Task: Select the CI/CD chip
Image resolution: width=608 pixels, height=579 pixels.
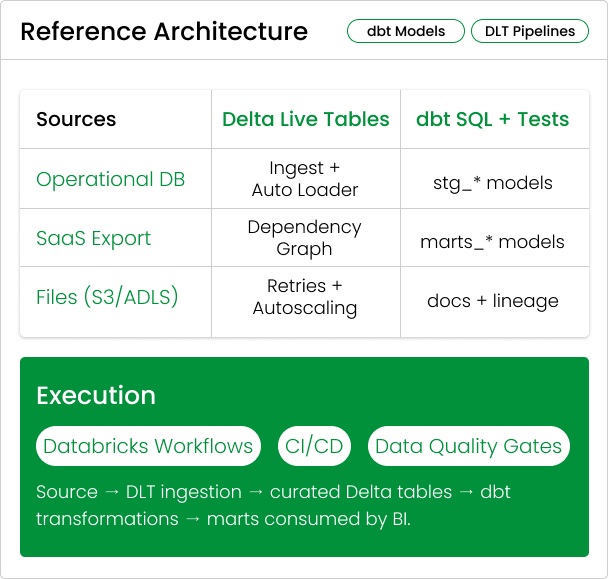Action: 314,446
